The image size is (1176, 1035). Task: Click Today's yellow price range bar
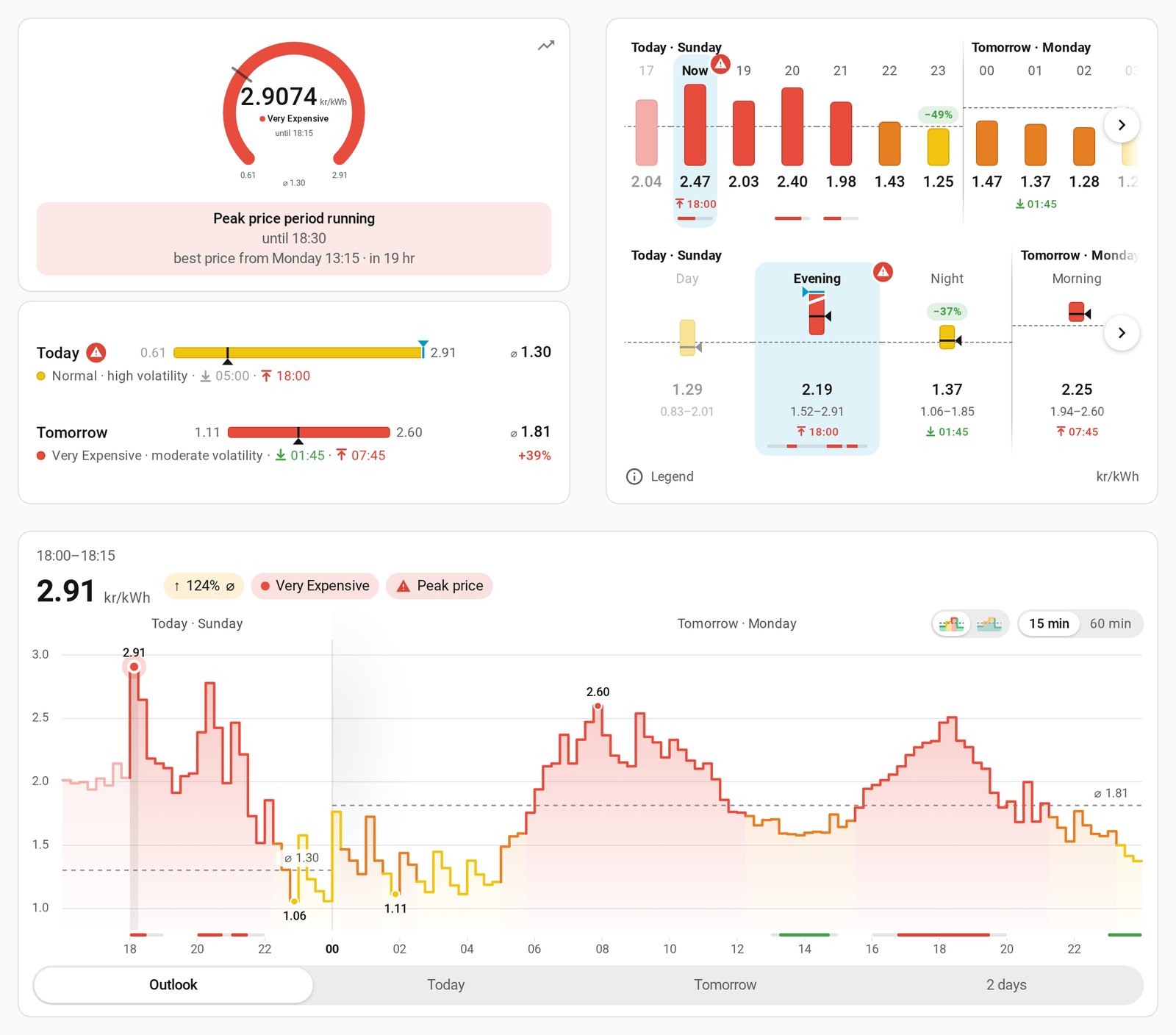click(298, 353)
